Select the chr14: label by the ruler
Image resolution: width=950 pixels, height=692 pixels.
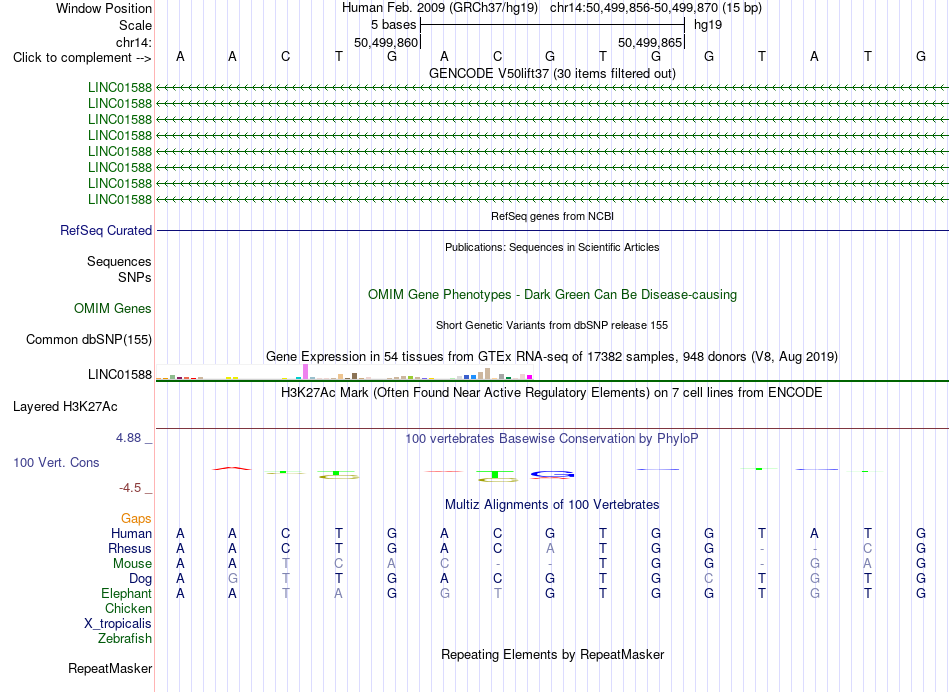[x=133, y=42]
